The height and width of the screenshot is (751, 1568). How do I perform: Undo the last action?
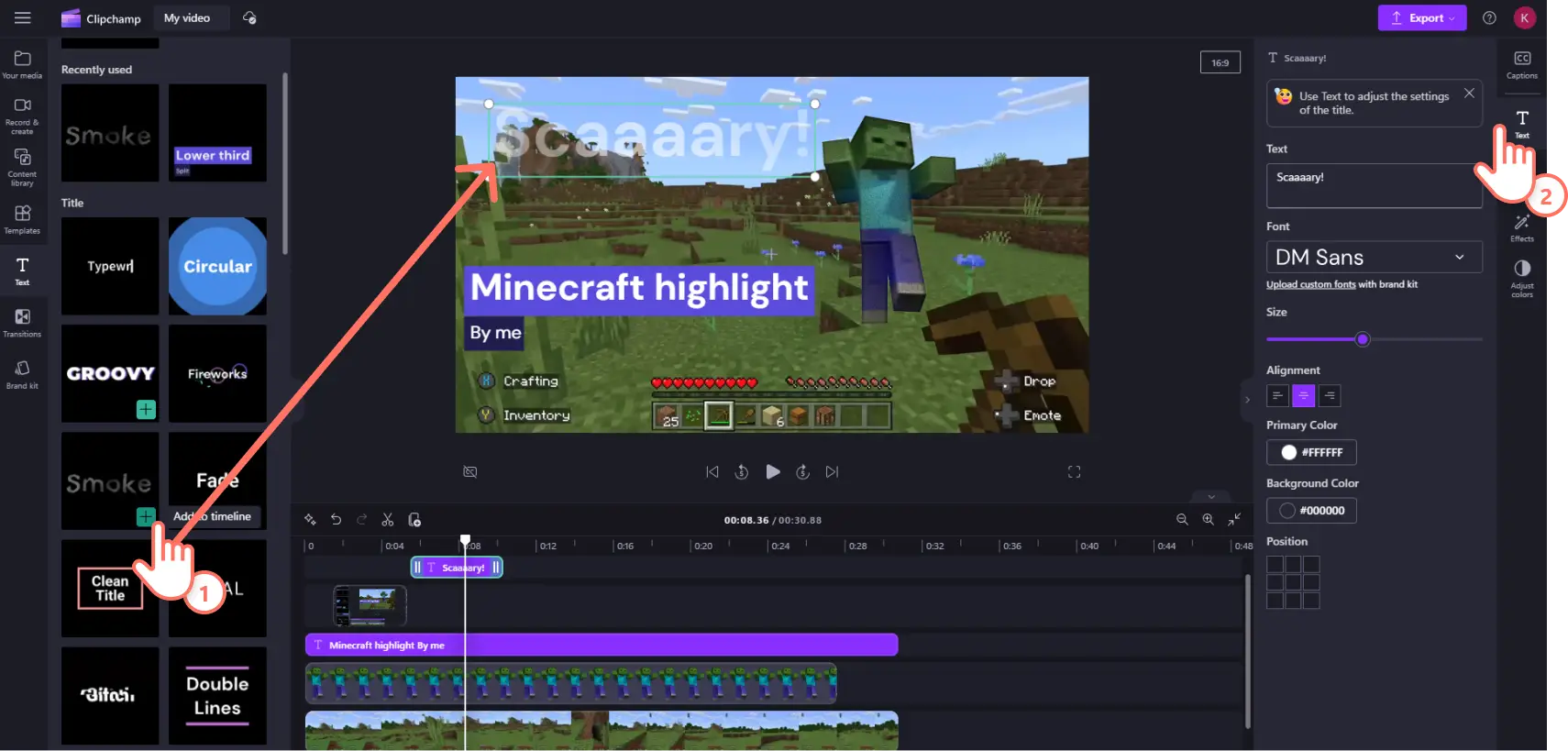[x=336, y=520]
